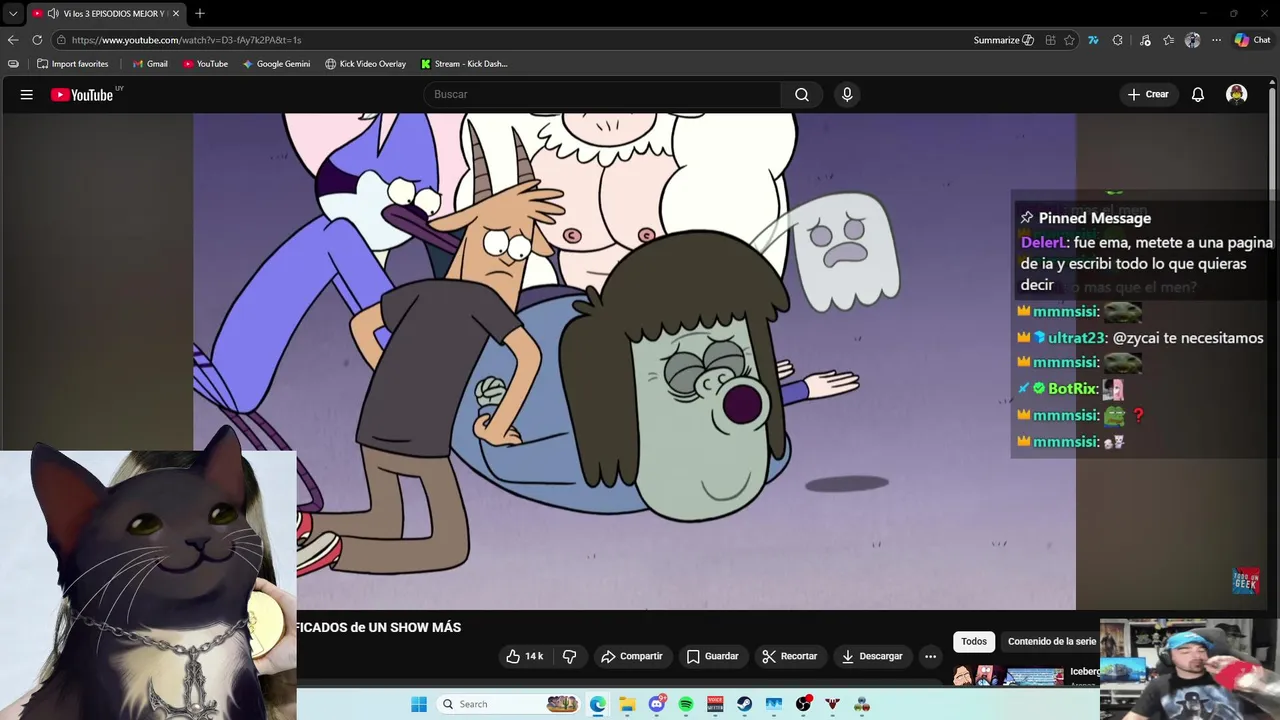This screenshot has height=720, width=1280.
Task: Open Discord from the taskbar
Action: click(x=657, y=704)
